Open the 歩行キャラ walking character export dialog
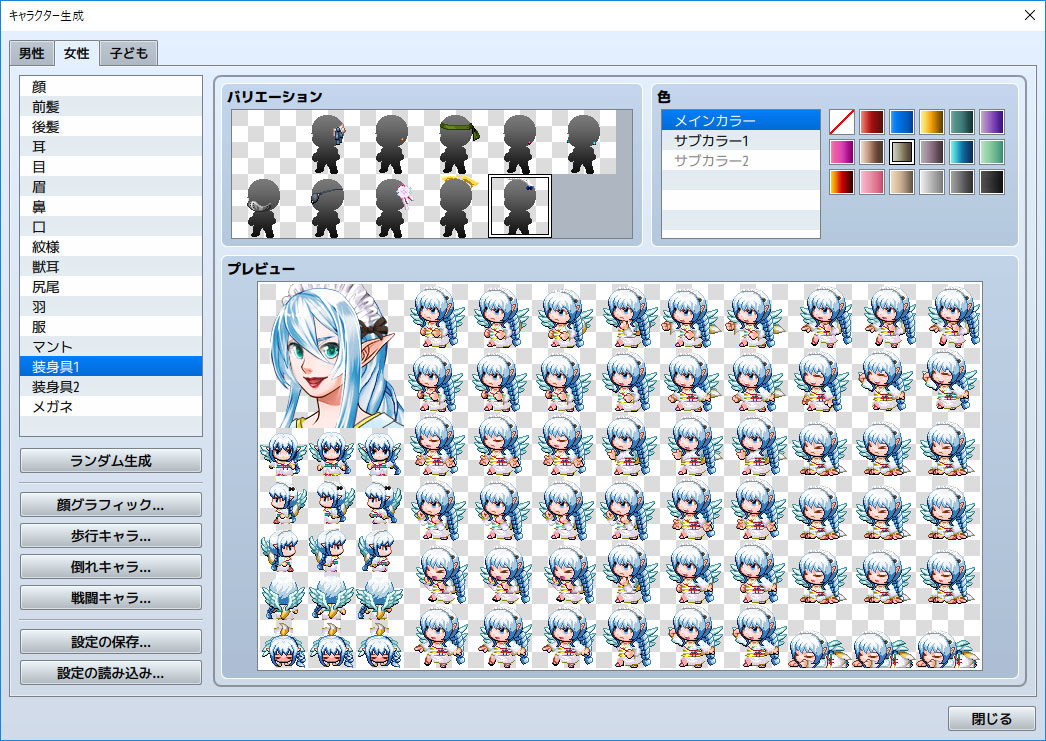This screenshot has width=1046, height=741. pyautogui.click(x=110, y=535)
